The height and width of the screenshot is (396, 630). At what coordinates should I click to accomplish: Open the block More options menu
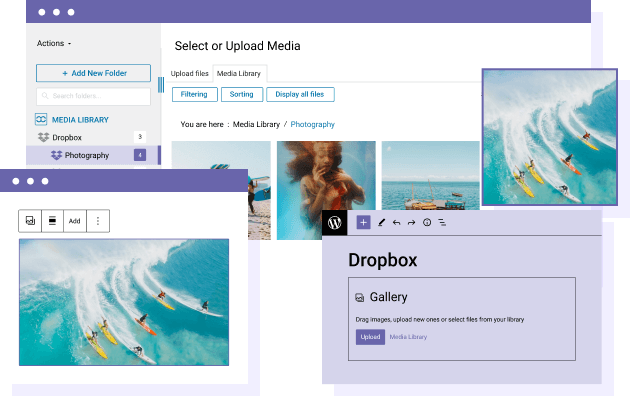pyautogui.click(x=98, y=221)
